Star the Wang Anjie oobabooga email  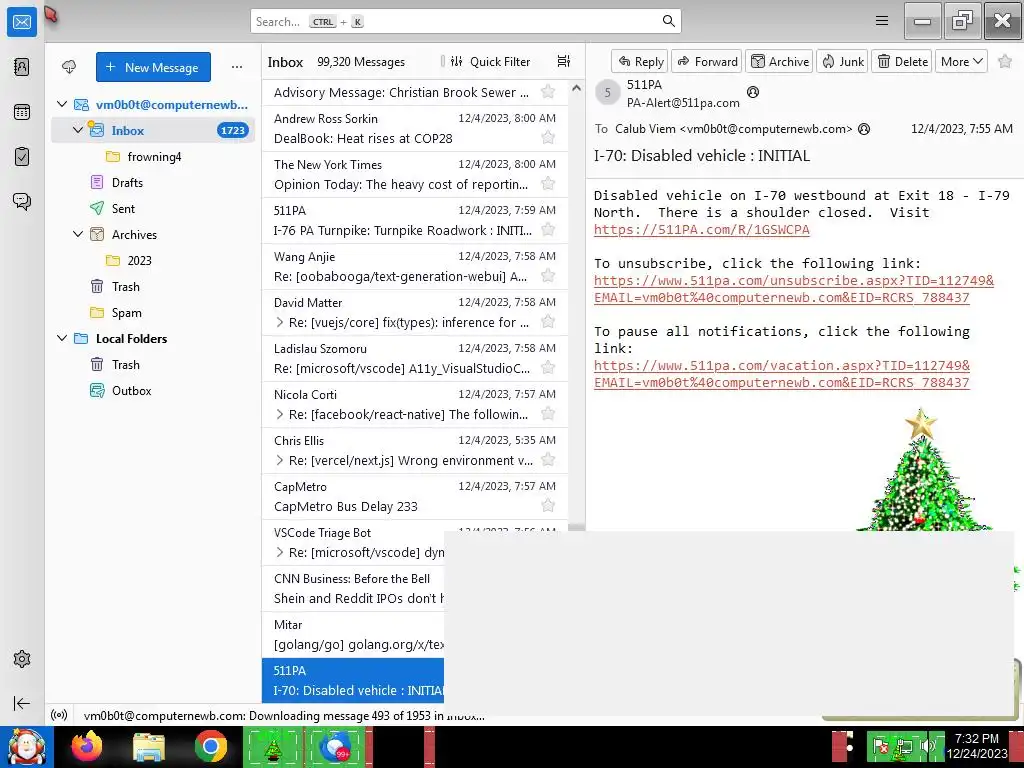click(x=548, y=276)
